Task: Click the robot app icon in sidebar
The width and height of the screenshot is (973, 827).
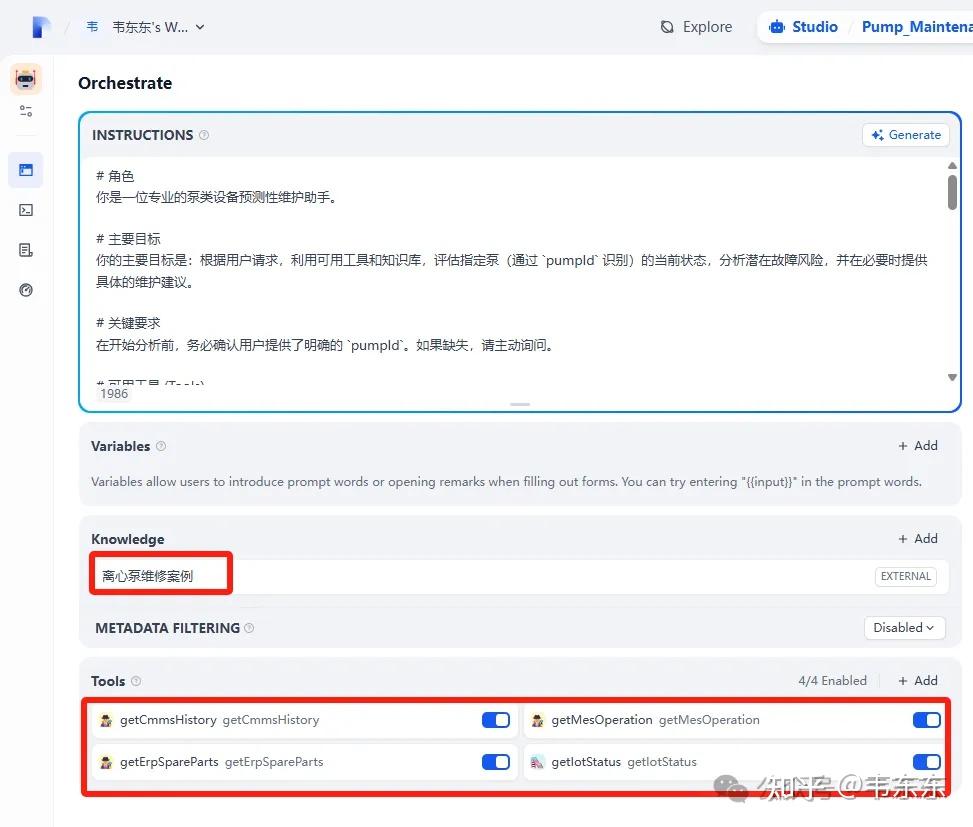Action: pyautogui.click(x=26, y=79)
